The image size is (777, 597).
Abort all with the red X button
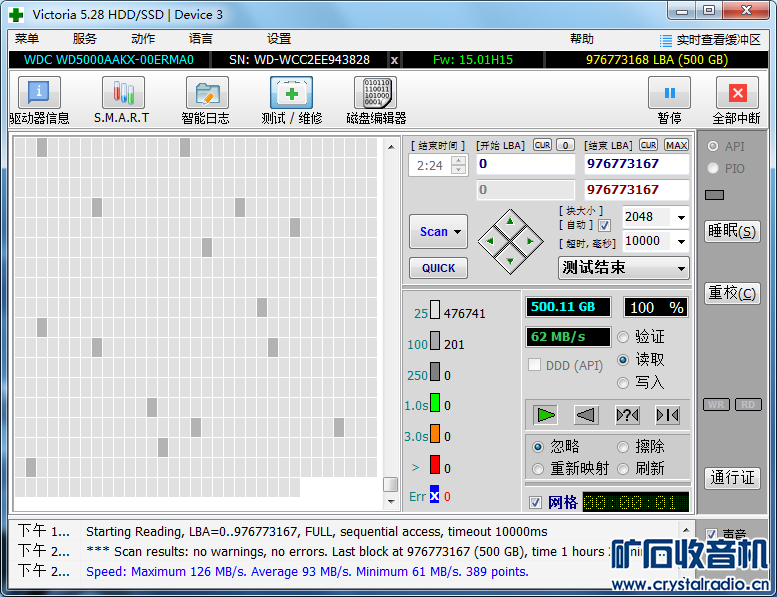coord(737,93)
